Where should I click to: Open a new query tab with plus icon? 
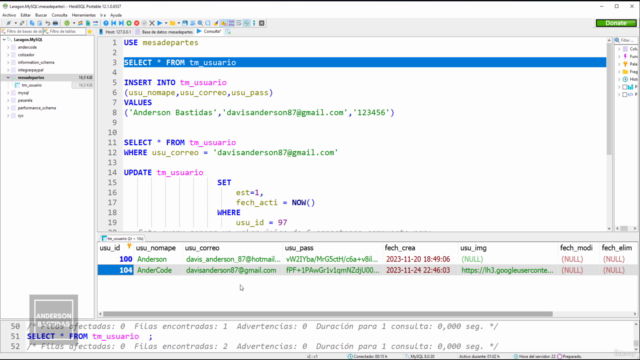click(x=228, y=31)
